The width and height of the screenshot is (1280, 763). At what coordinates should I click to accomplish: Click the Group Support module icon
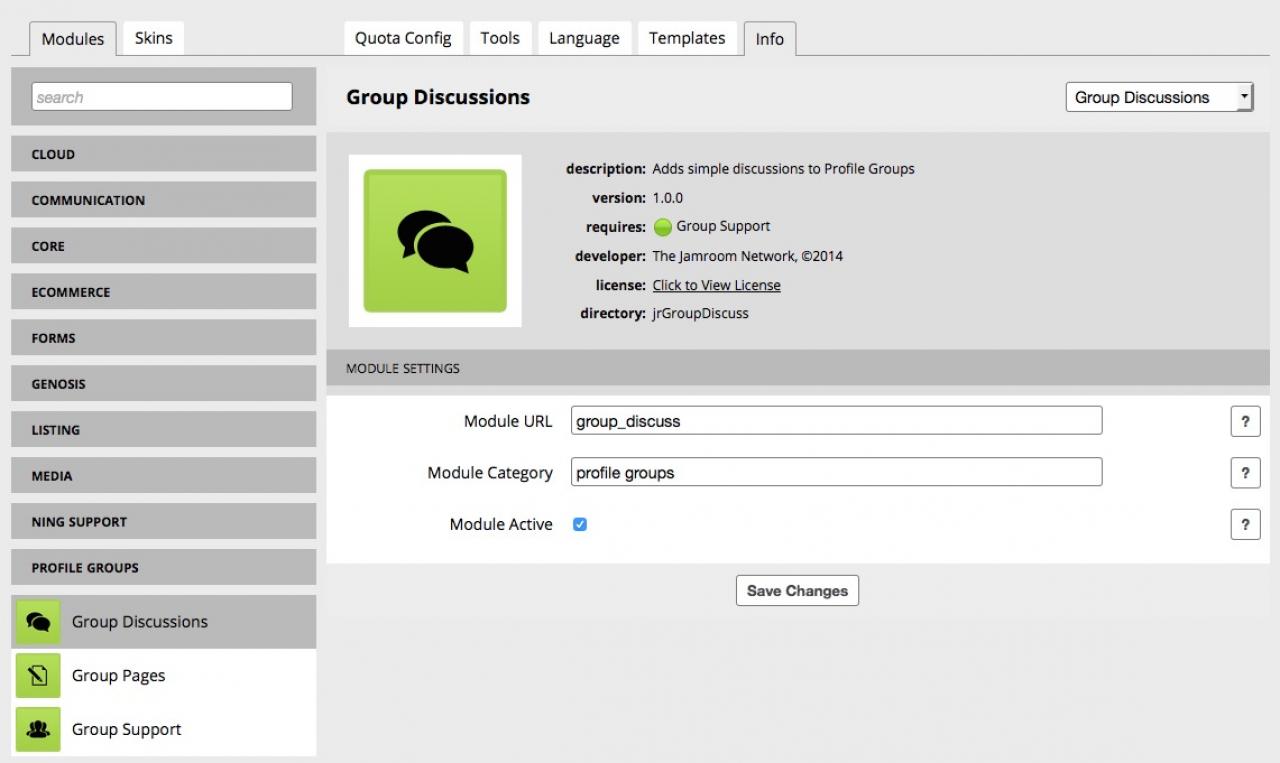pos(38,730)
